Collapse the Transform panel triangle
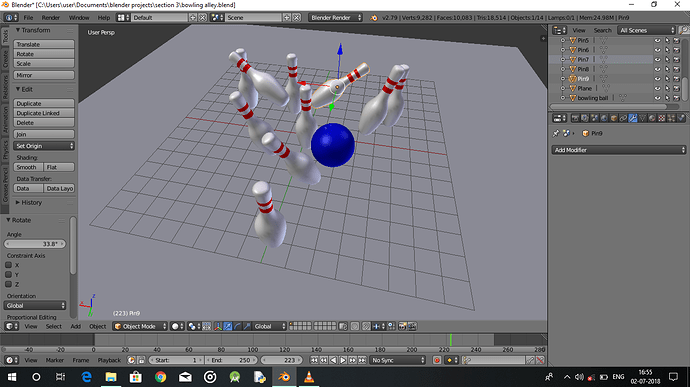This screenshot has height=387, width=690. pyautogui.click(x=18, y=30)
